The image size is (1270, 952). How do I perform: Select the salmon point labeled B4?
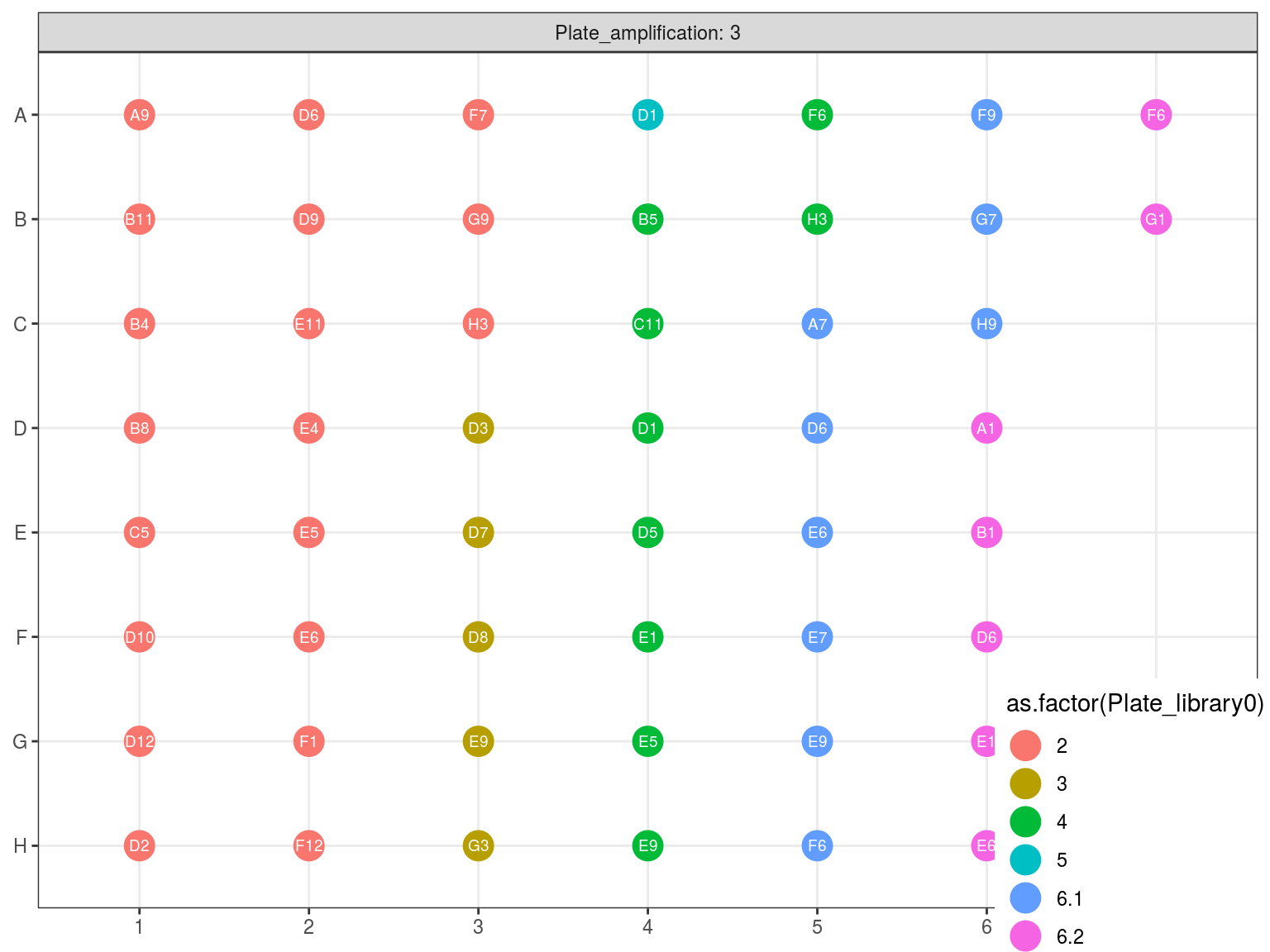(139, 324)
